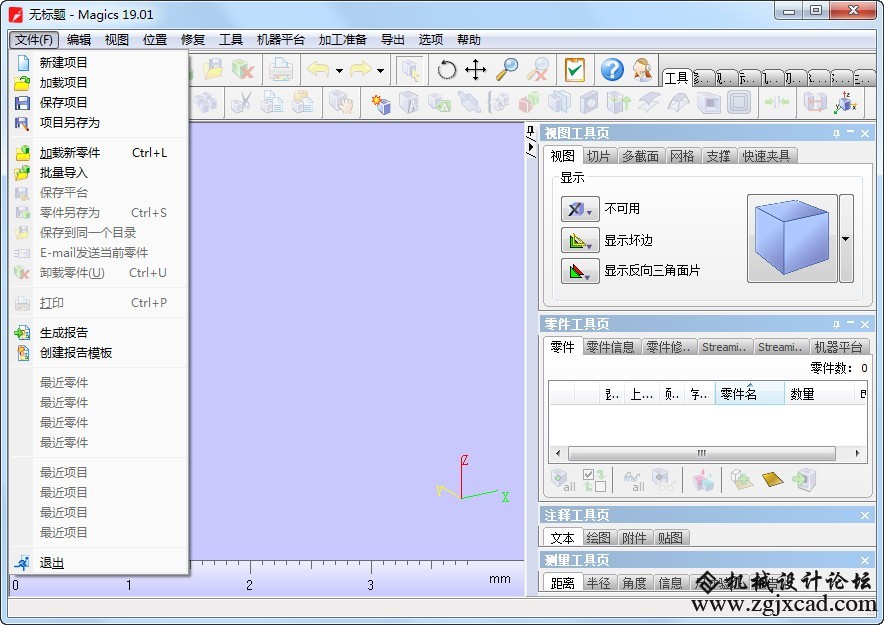Select 批量导入 batch import entry

(x=99, y=172)
